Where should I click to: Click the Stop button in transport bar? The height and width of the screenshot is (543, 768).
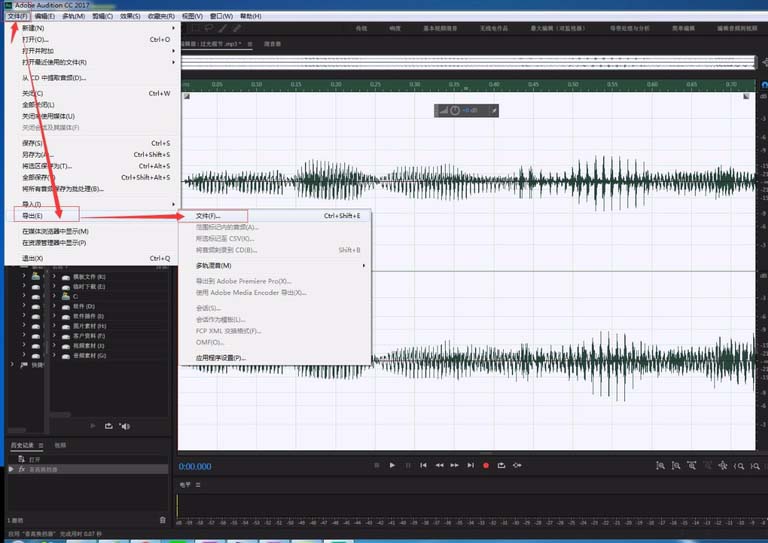(376, 465)
